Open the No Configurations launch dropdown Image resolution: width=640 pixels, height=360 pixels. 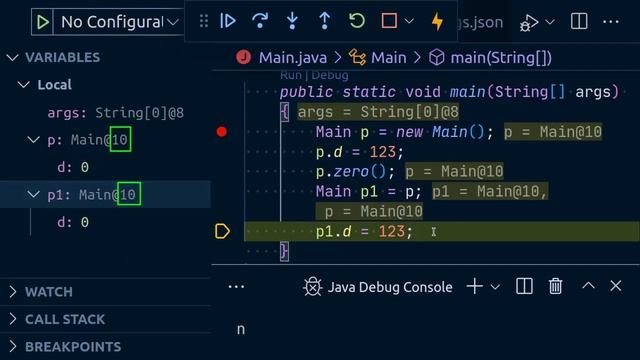(x=119, y=22)
